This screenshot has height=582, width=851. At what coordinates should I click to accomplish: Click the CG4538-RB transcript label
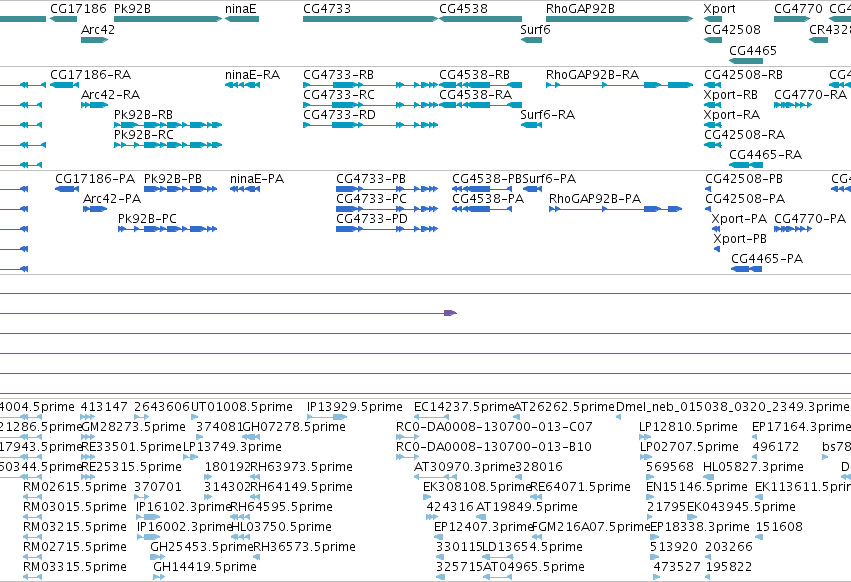pos(474,75)
